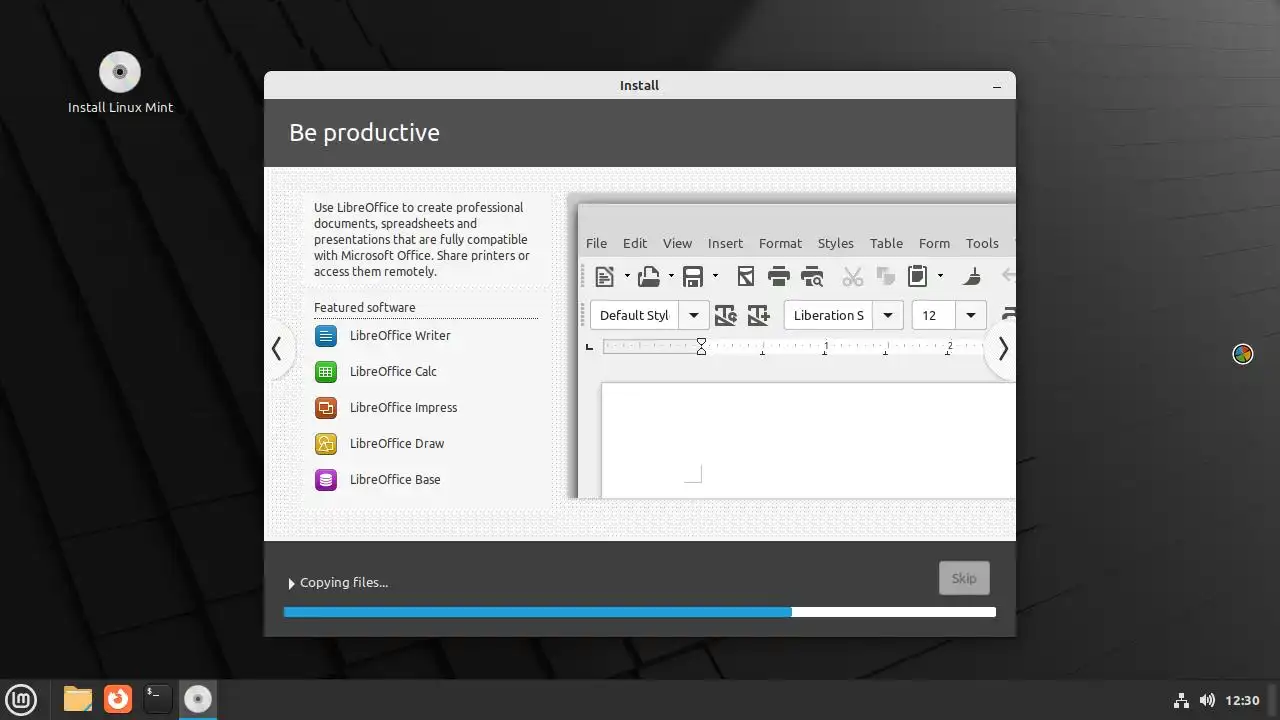The height and width of the screenshot is (720, 1280).
Task: Click the colorful circular cursor icon on desktop
Action: pyautogui.click(x=1243, y=354)
